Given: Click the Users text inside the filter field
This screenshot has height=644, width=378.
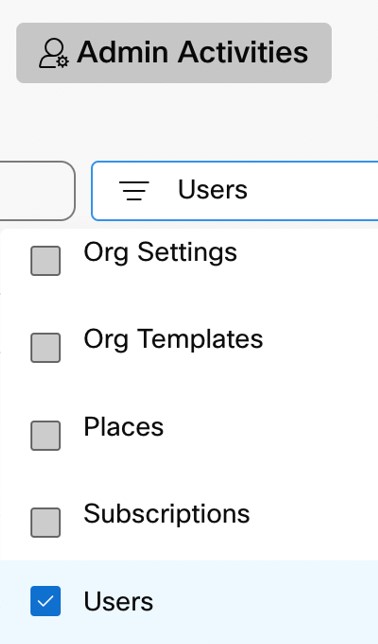Looking at the screenshot, I should (212, 190).
